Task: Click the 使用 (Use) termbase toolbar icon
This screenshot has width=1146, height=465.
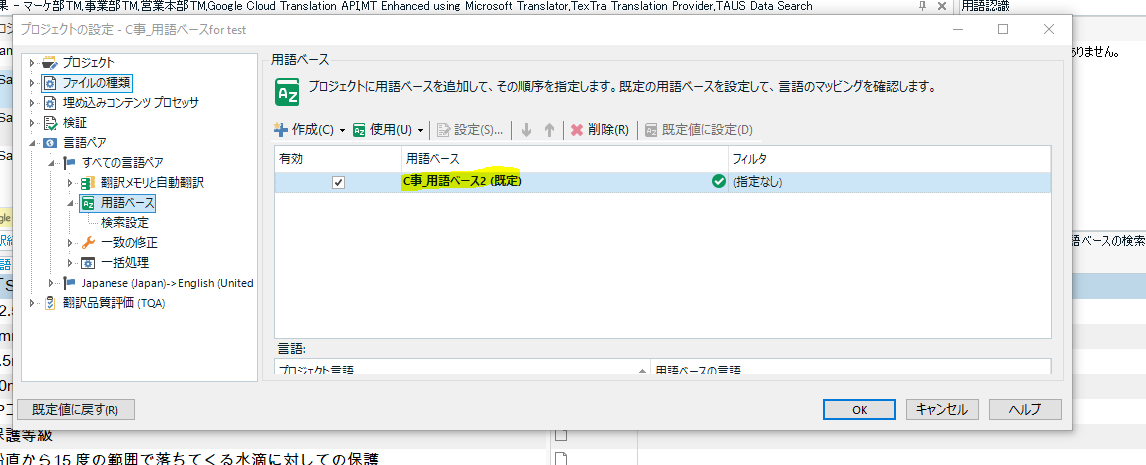Action: coord(360,130)
